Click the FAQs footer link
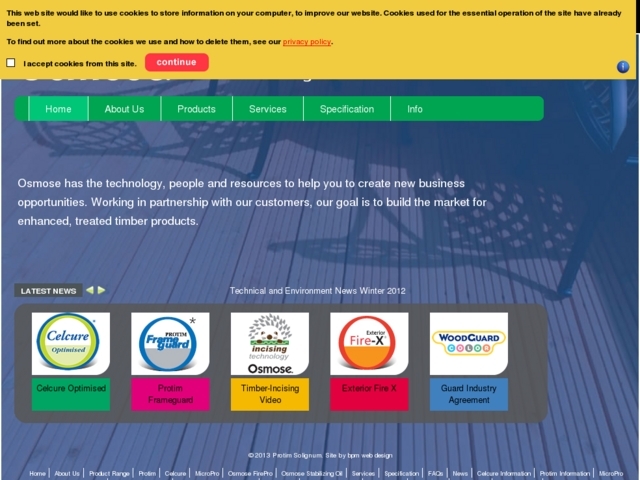This screenshot has height=480, width=640. point(435,473)
